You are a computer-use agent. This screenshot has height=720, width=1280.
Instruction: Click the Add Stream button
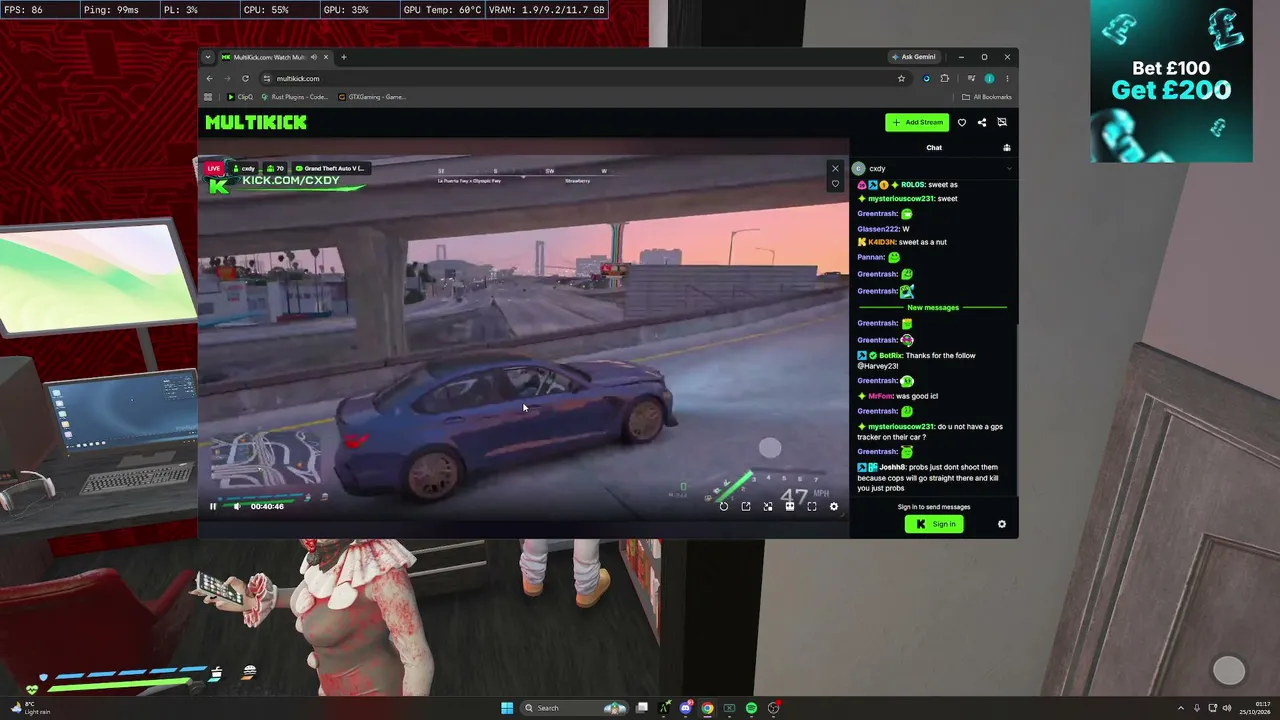917,122
